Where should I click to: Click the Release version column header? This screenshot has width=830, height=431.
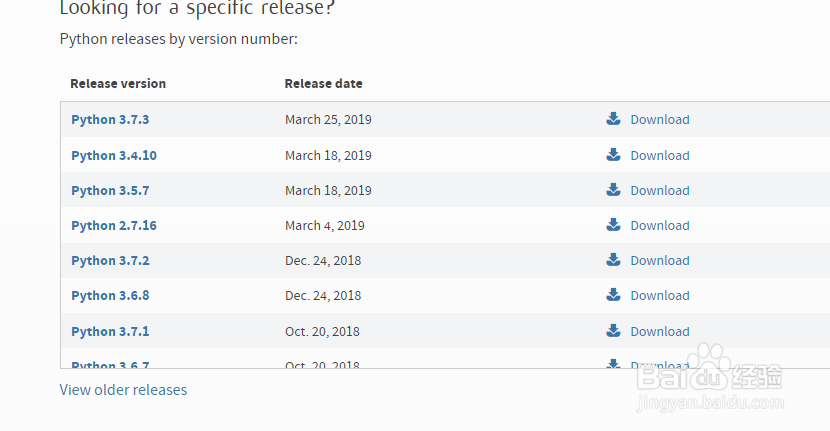[x=118, y=84]
